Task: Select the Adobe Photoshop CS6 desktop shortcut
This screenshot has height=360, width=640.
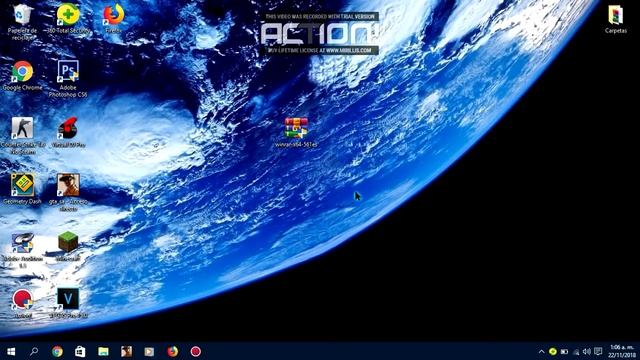Action: click(x=68, y=79)
